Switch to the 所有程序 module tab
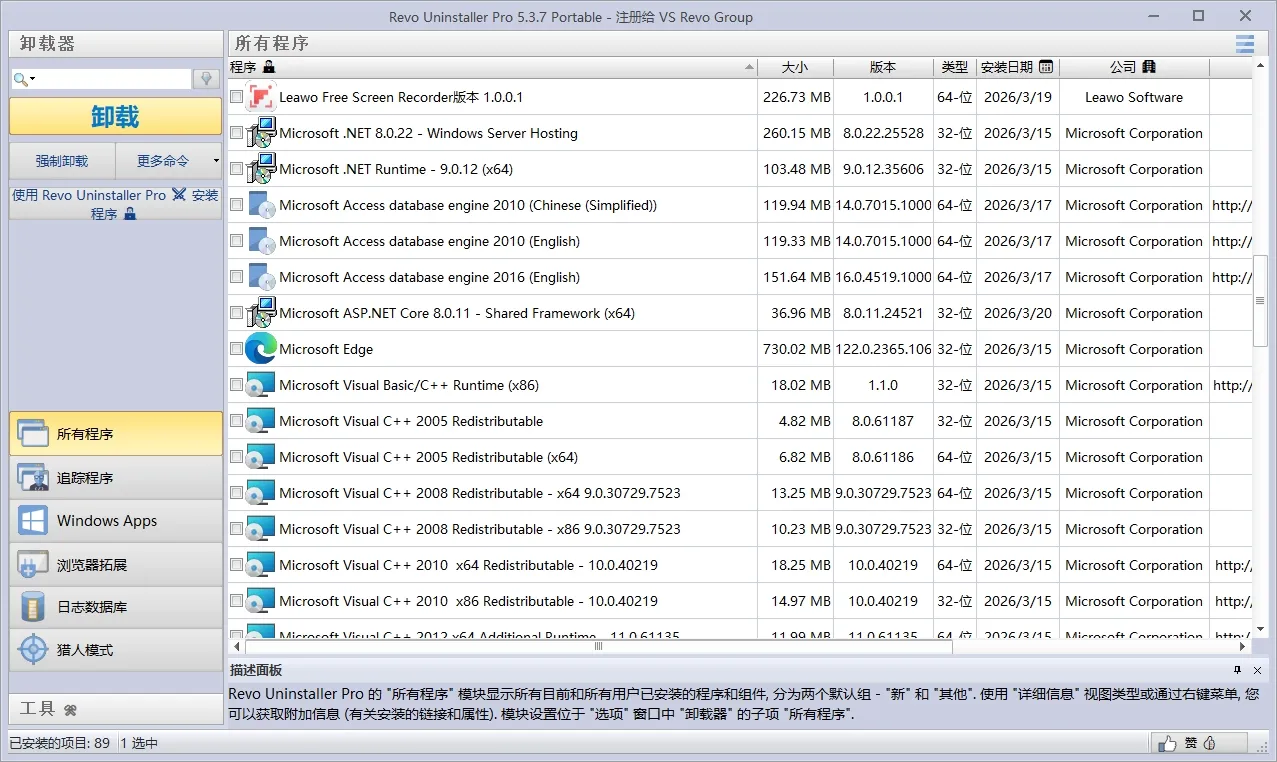The width and height of the screenshot is (1277, 762). pos(115,433)
